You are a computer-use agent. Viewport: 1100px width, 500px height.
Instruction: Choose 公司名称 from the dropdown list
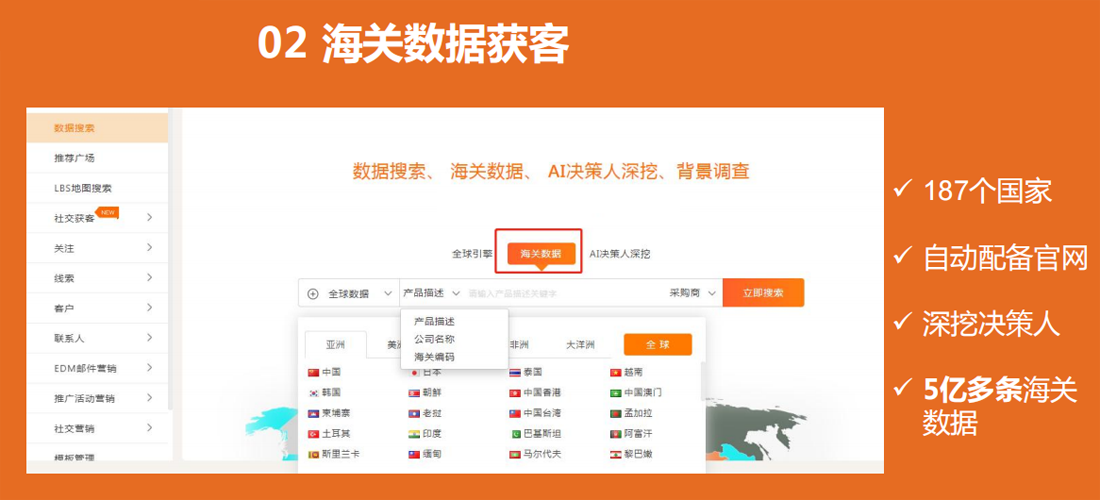click(x=434, y=339)
